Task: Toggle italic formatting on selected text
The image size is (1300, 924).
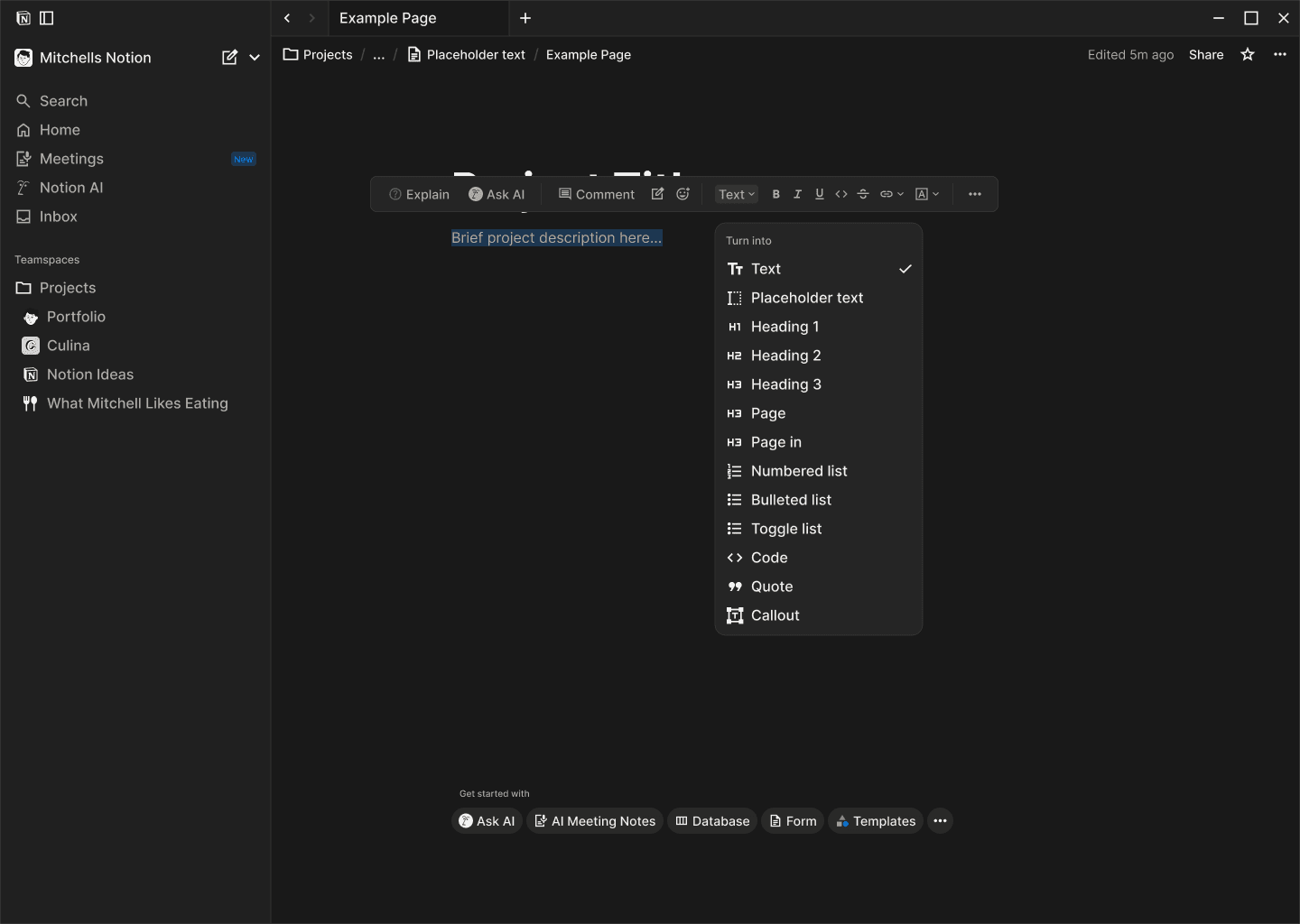Action: (797, 194)
